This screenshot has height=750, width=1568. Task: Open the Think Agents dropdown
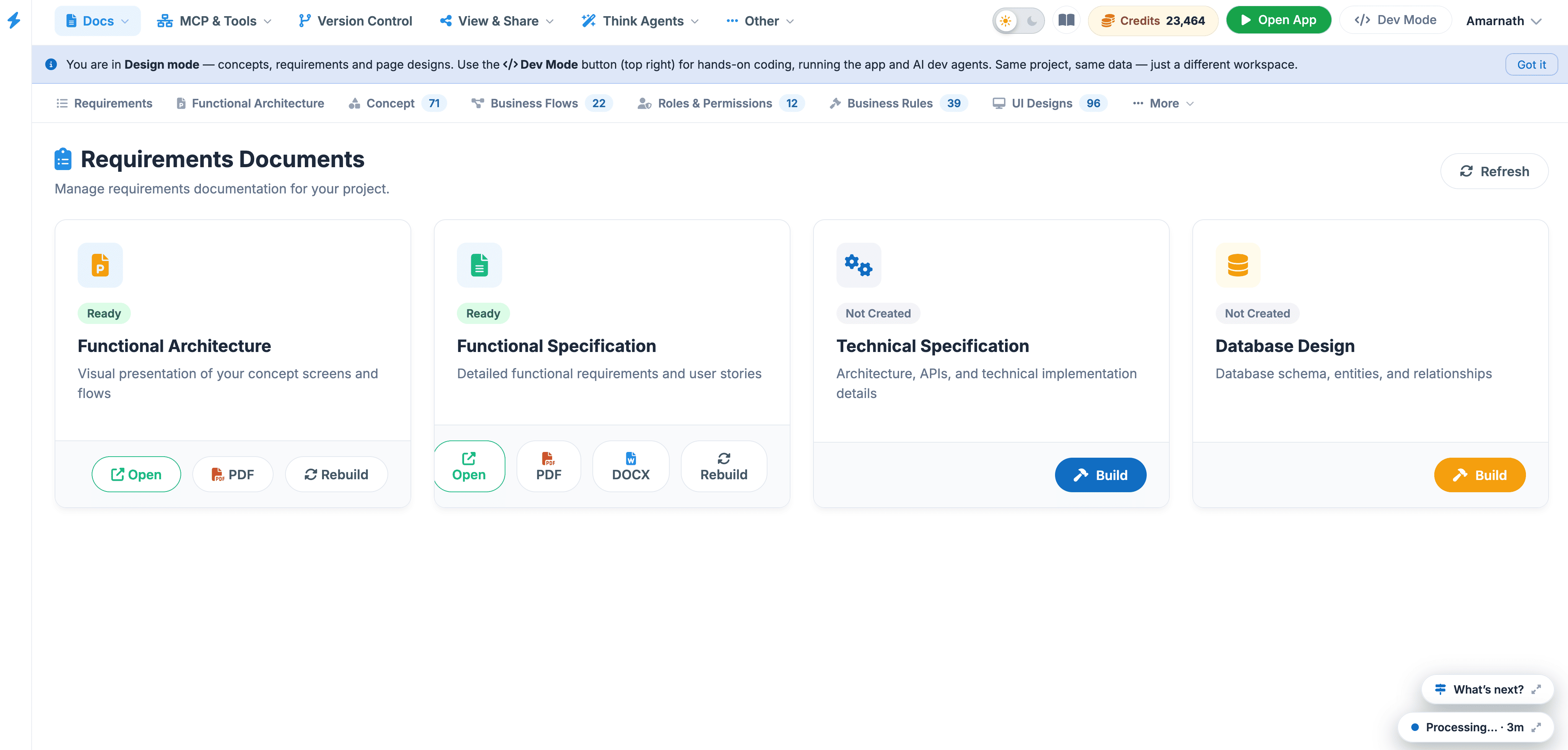640,21
